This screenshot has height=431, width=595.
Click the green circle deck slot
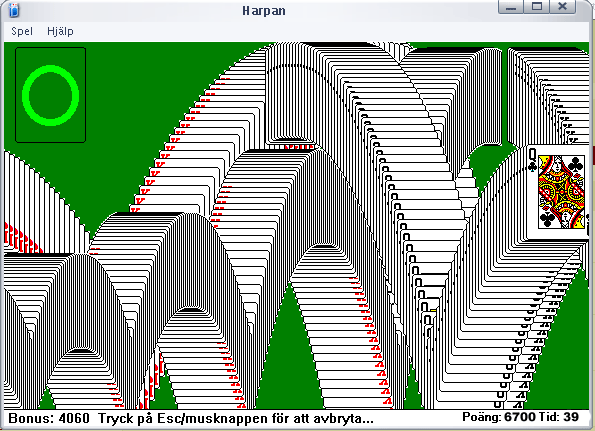50,95
